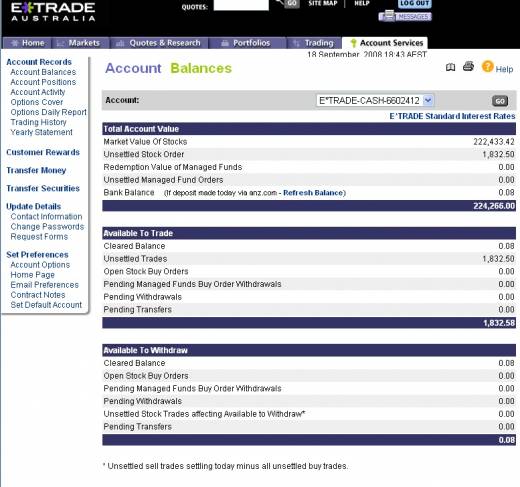The image size is (520, 487).
Task: Open Account Options link
Action: tap(40, 265)
